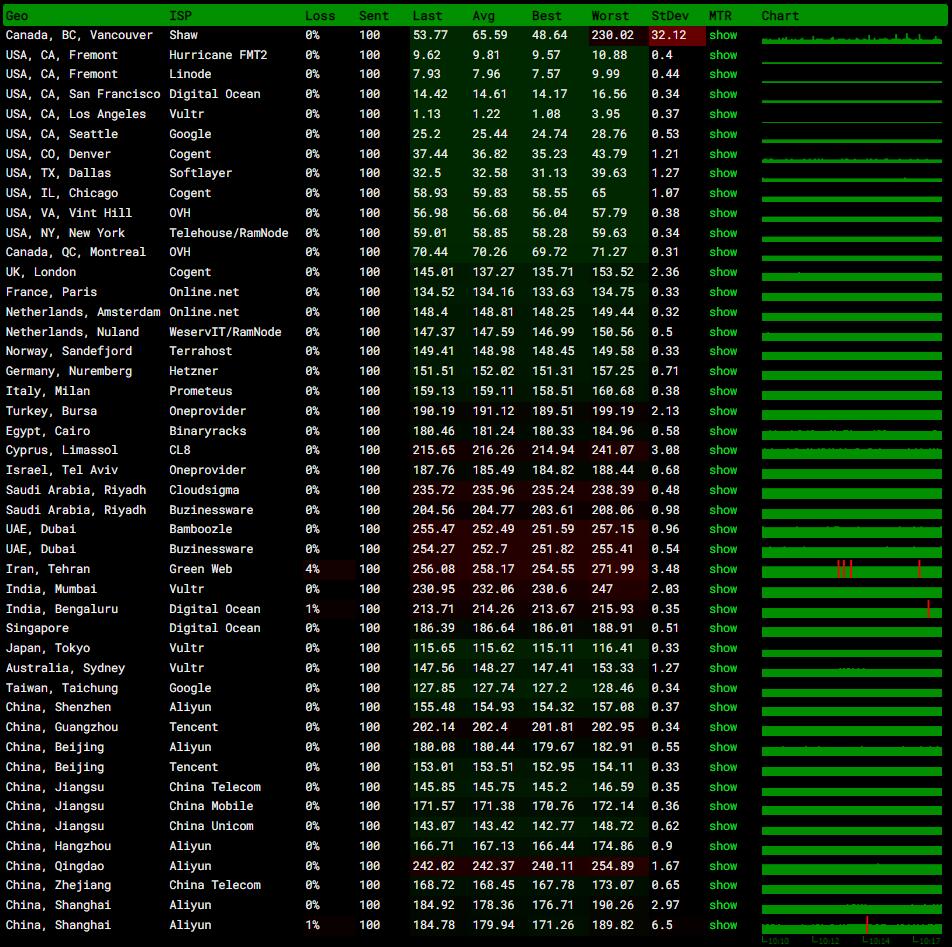Show MTR for Denver Cogent

723,154
